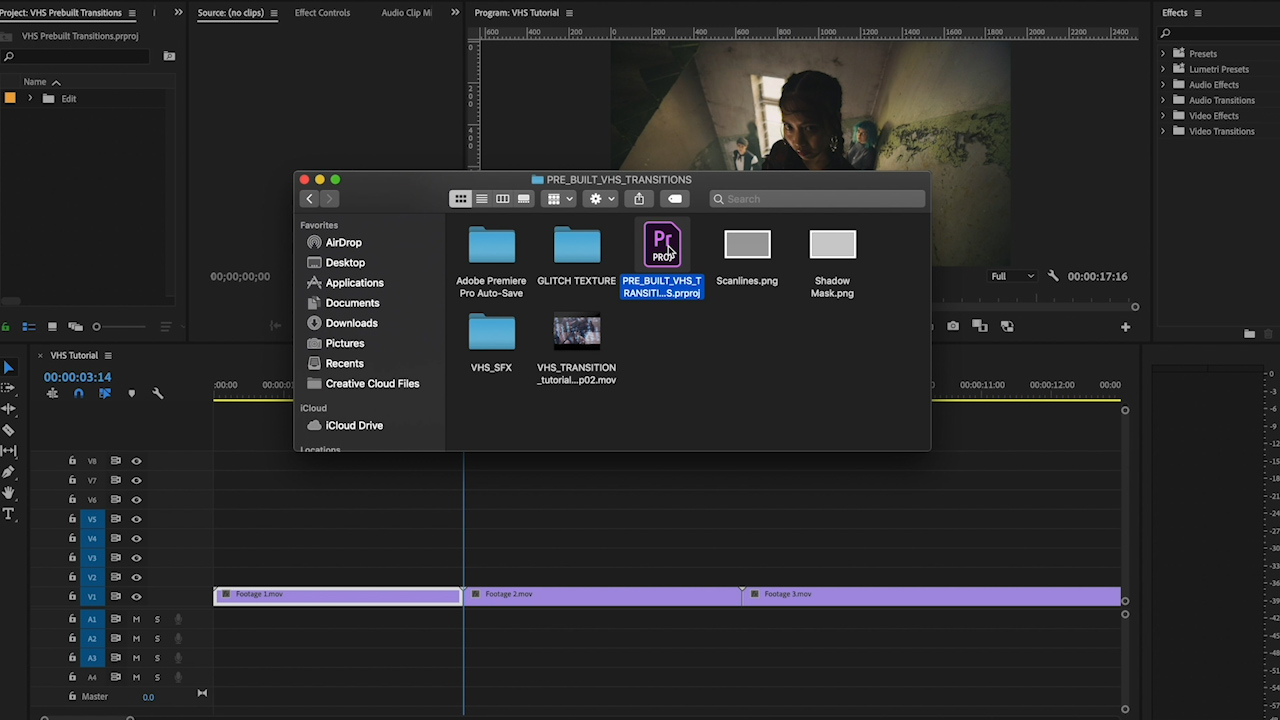The height and width of the screenshot is (720, 1280).
Task: Toggle sync lock for track V3
Action: (x=115, y=558)
